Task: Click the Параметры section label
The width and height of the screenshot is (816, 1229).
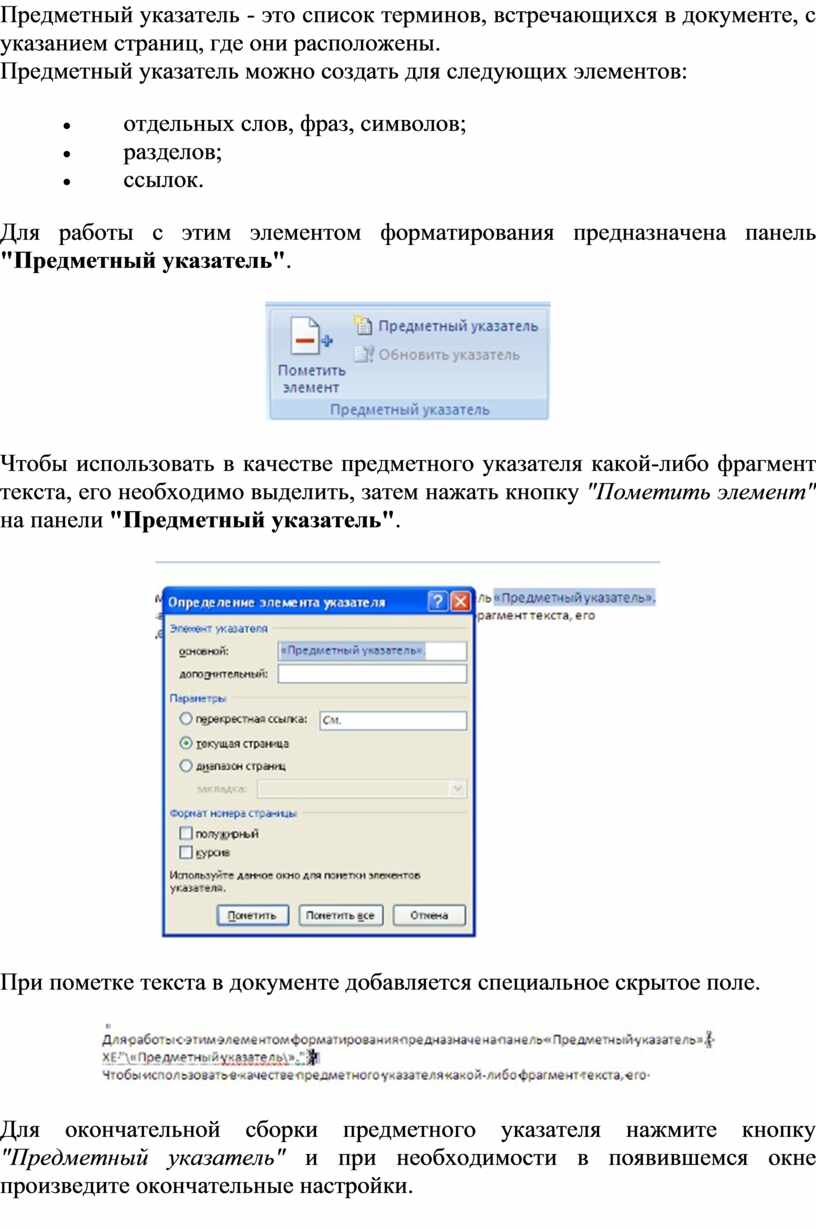Action: [198, 698]
